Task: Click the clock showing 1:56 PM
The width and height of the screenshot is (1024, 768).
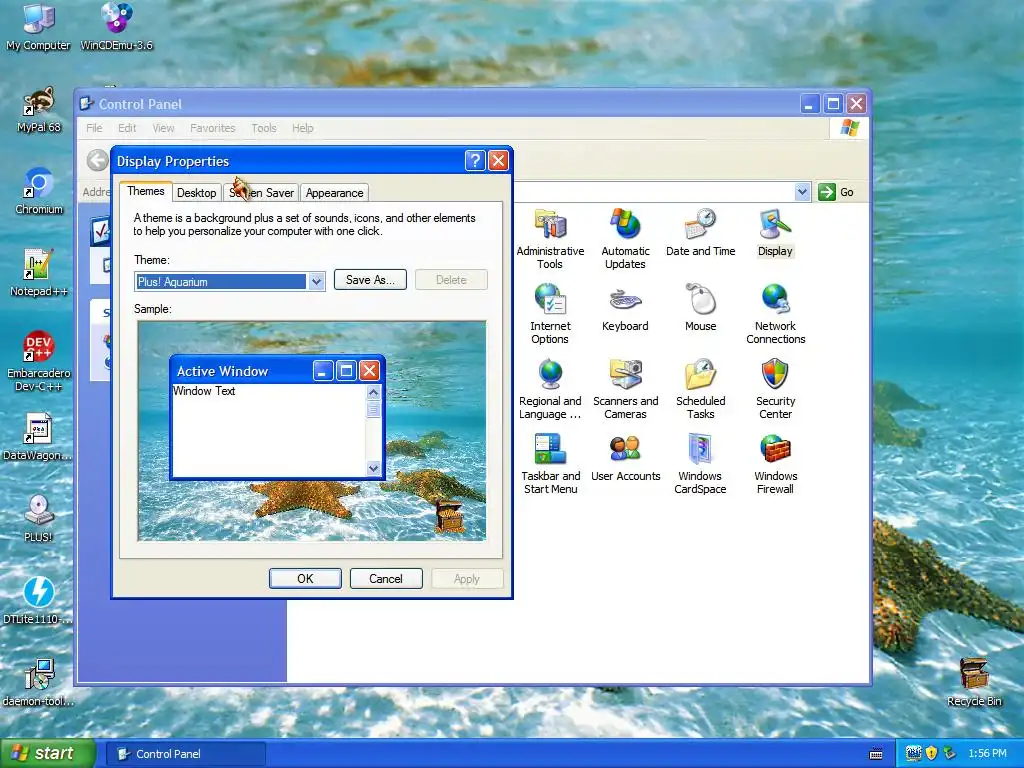Action: 987,754
